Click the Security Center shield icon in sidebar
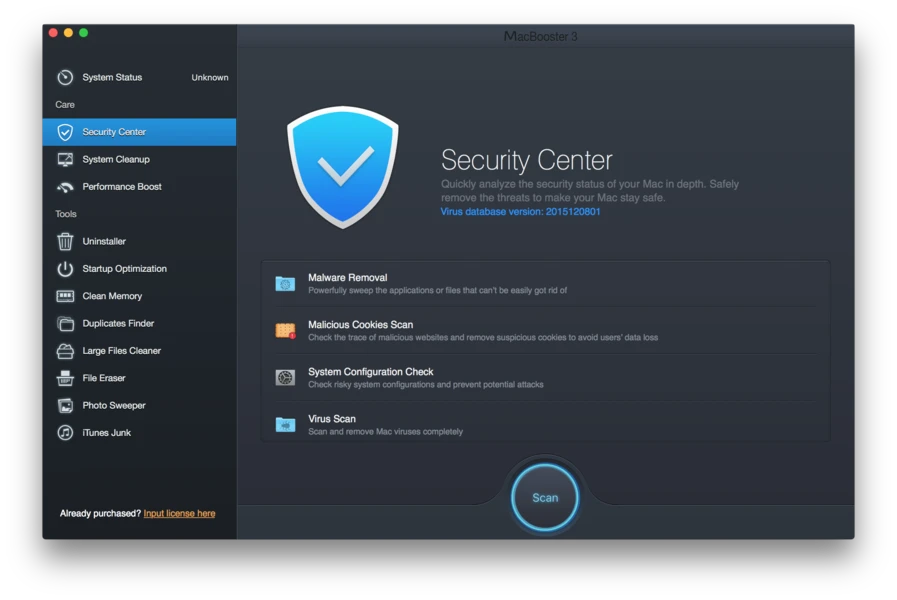Viewport: 897px width, 600px height. click(65, 132)
